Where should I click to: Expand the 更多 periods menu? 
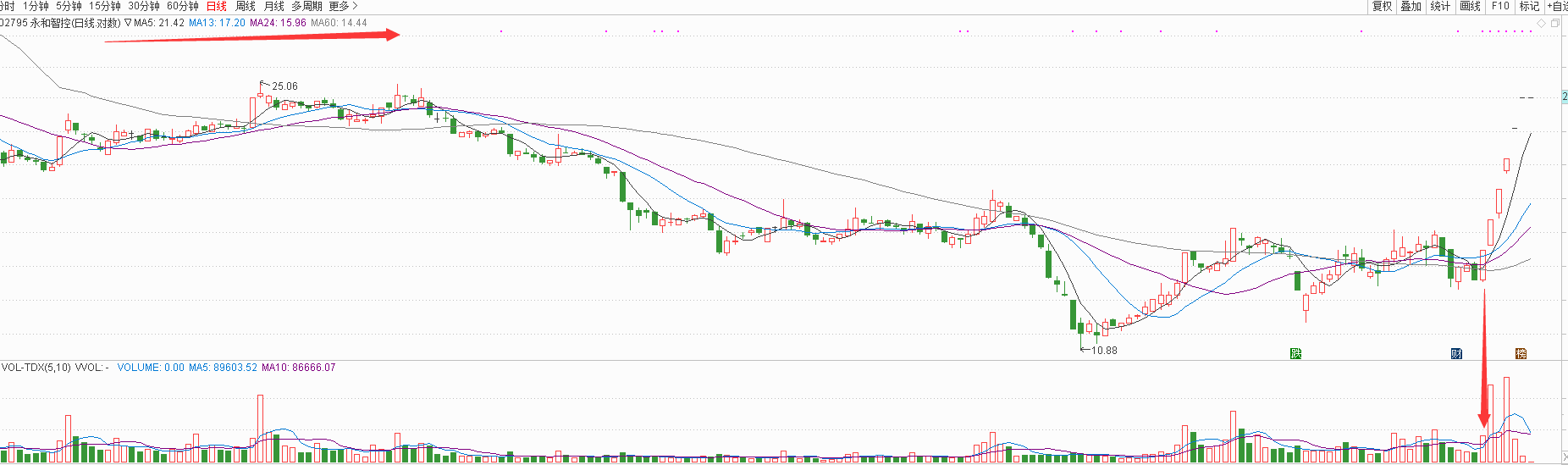coord(343,6)
